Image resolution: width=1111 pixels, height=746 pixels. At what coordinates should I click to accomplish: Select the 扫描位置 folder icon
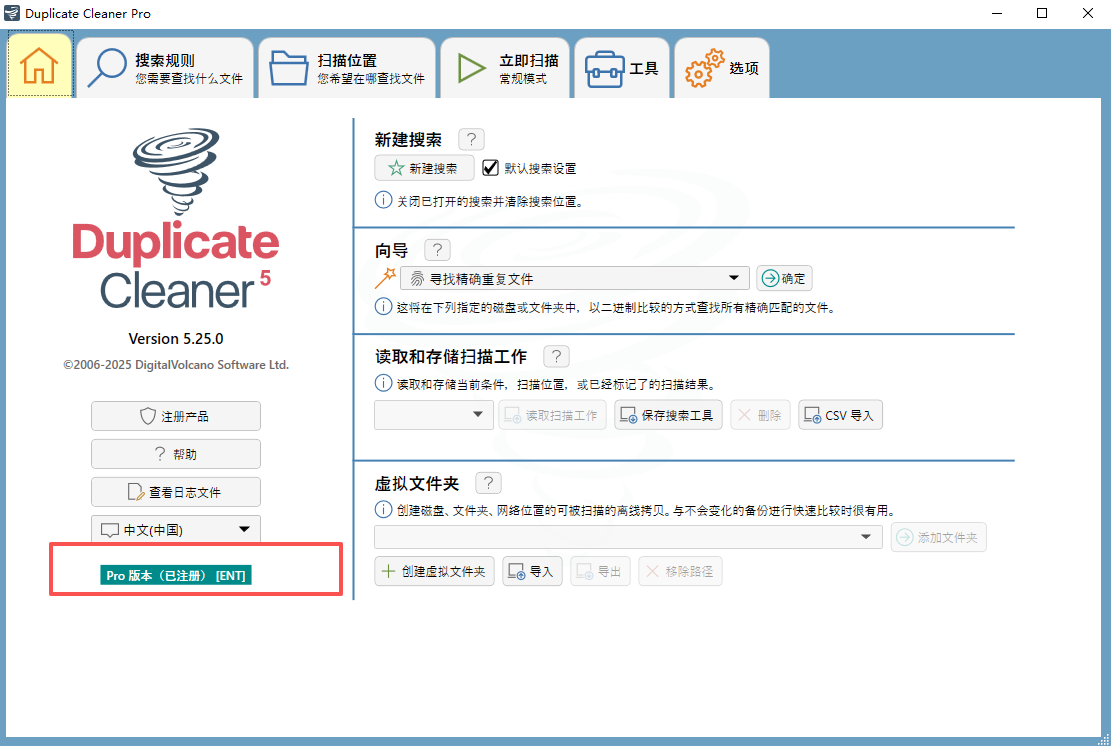pos(289,67)
